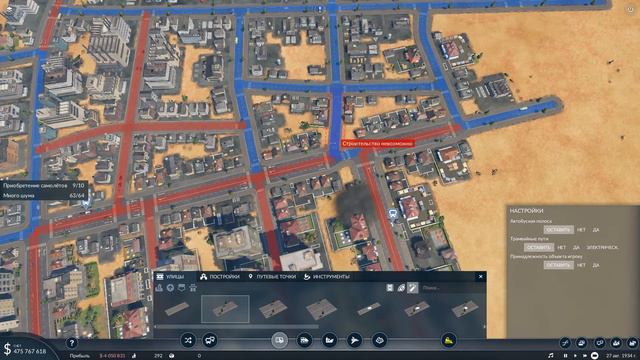
Task: Click the bus stop marker on red street
Action: click(393, 214)
